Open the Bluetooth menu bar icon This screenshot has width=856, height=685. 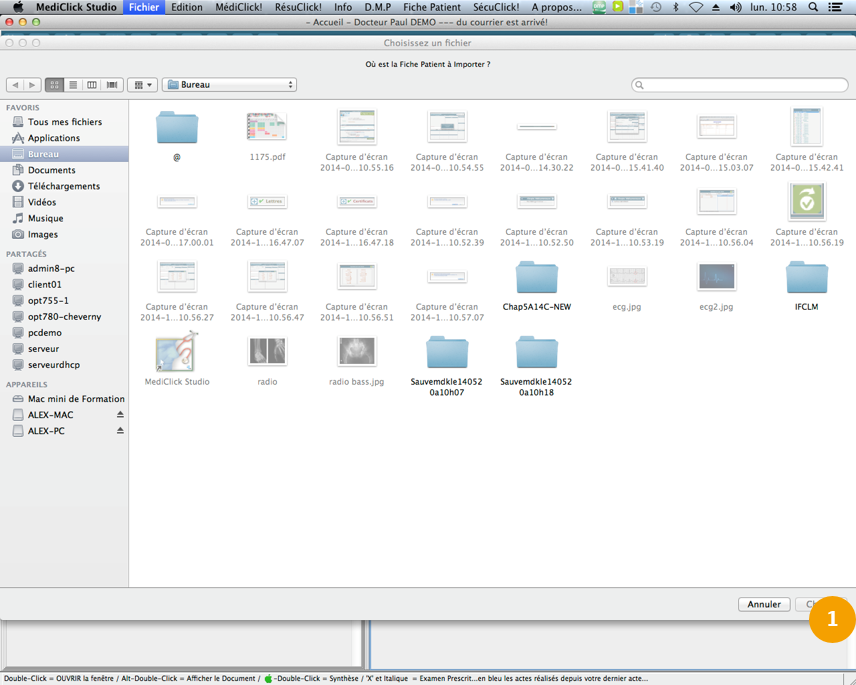tap(676, 7)
